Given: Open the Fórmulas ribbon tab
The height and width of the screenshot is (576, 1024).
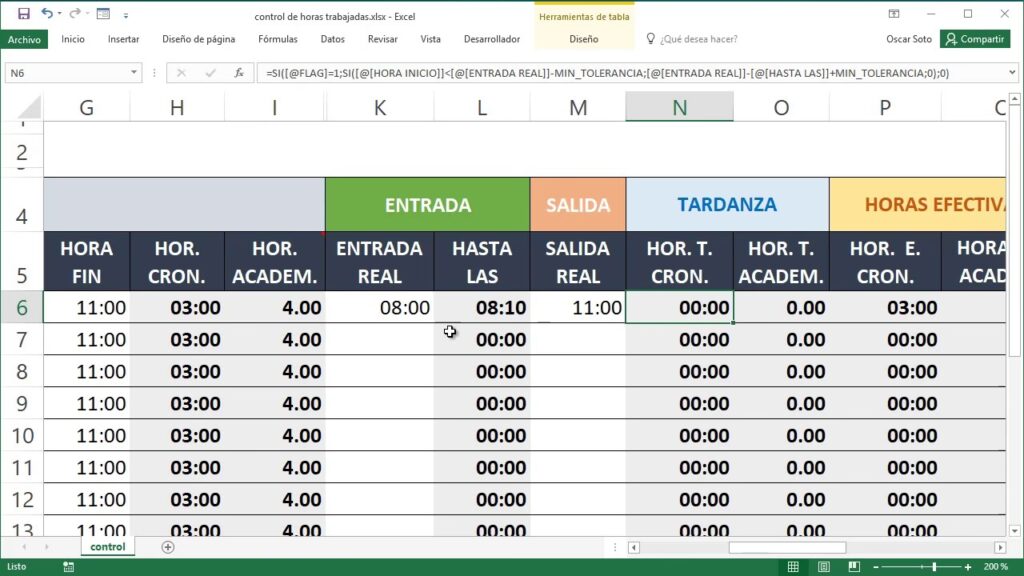Looking at the screenshot, I should (x=277, y=39).
